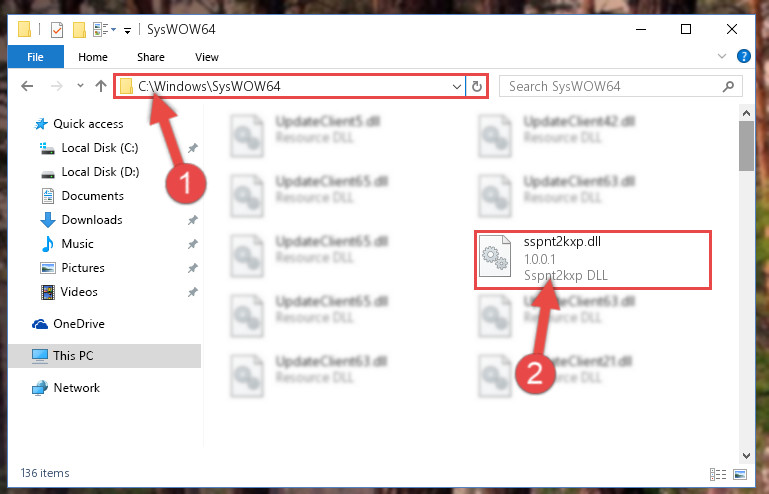
Task: Go up one folder level arrow
Action: (101, 86)
